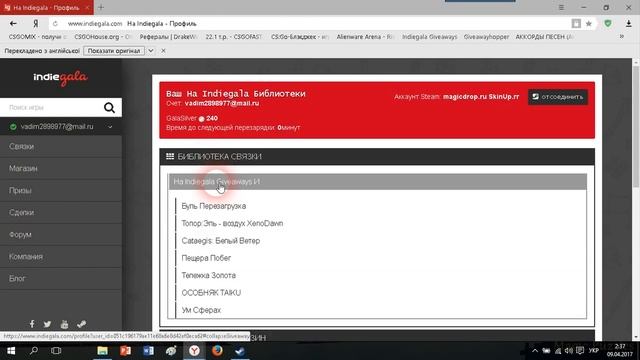Open Word from taskbar
The image size is (640, 360).
coord(148,351)
